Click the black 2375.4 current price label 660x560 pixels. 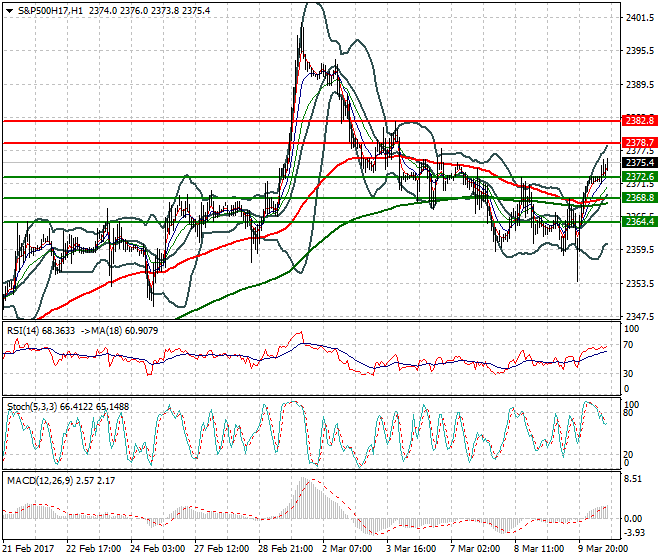[x=639, y=163]
